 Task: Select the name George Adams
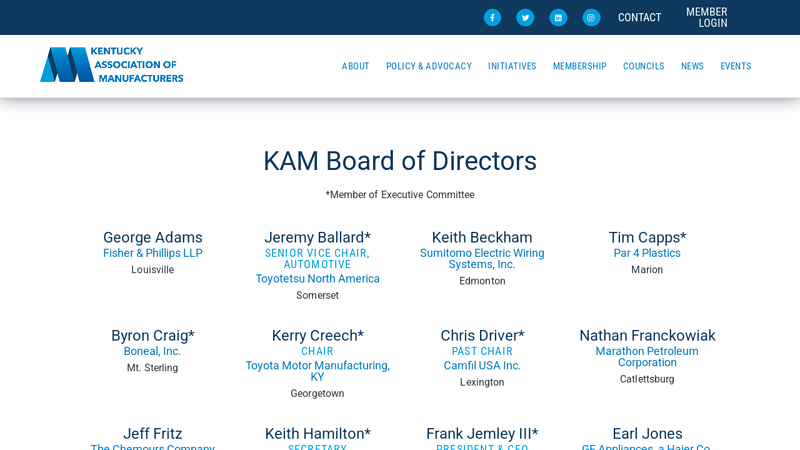click(x=153, y=237)
